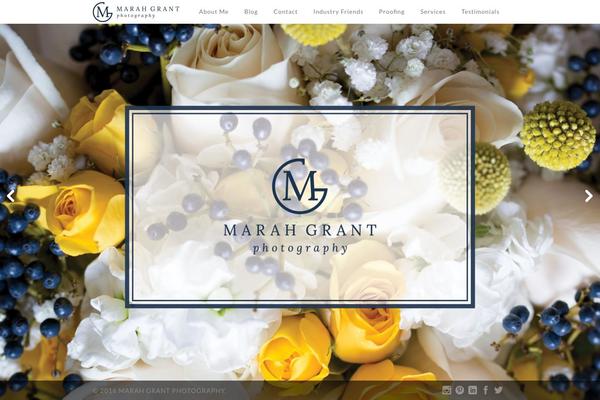Click the central Marah Grant photography banner

click(300, 207)
